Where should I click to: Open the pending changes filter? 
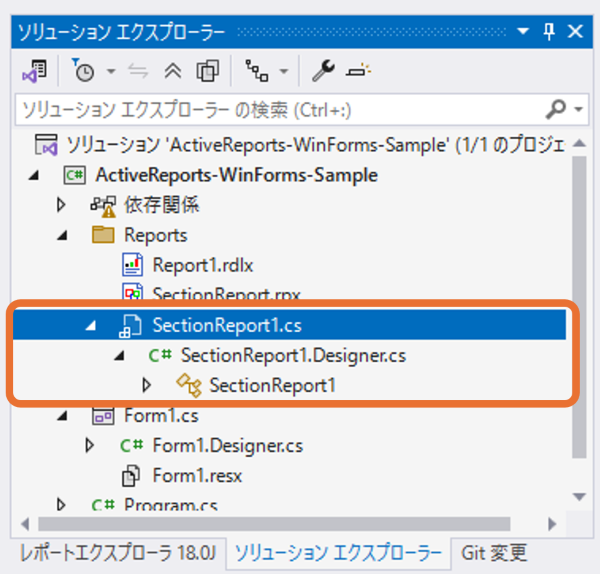83,70
